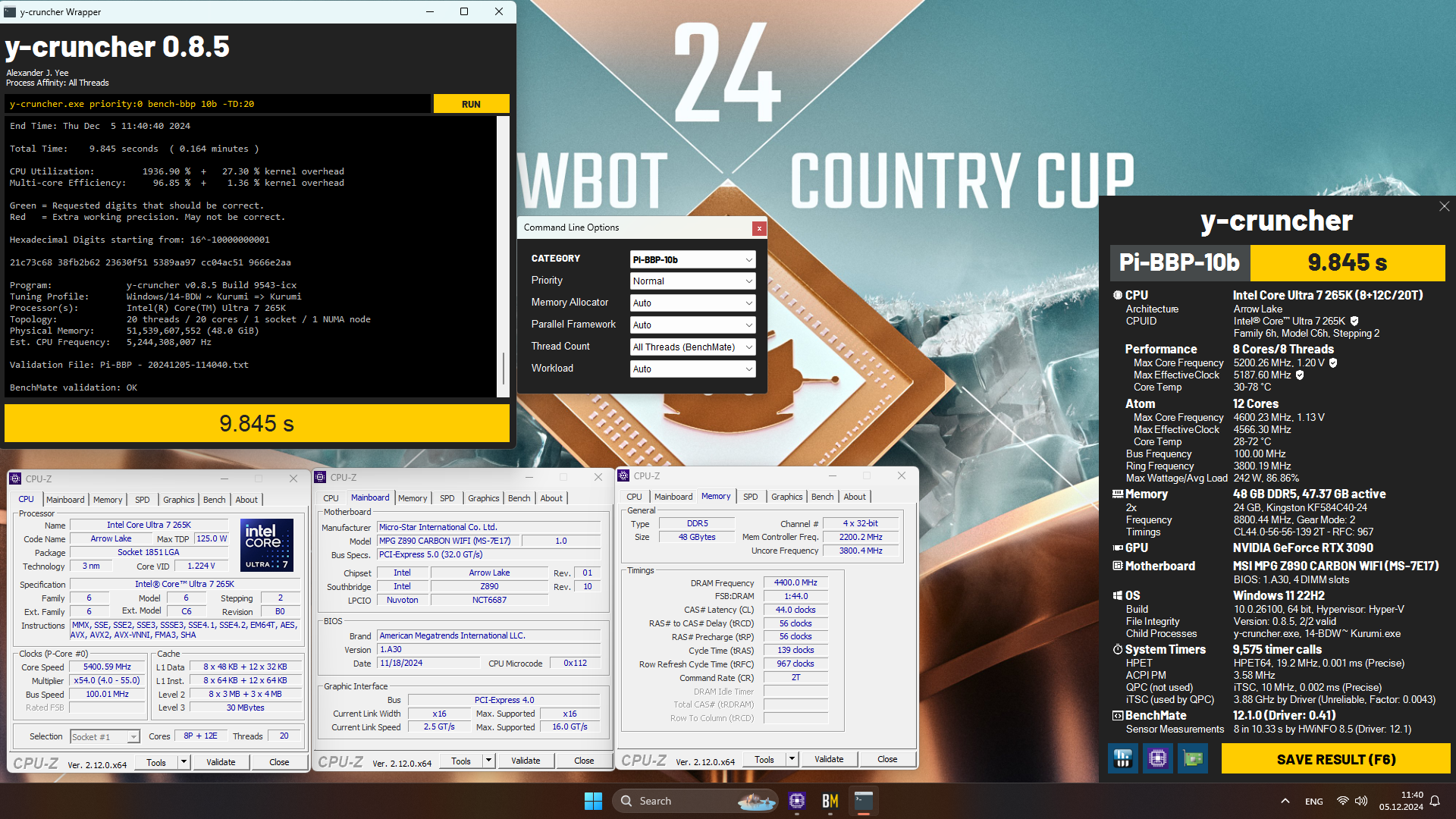This screenshot has height=819, width=1456.
Task: Show hidden tray icons with the chevron
Action: tap(1285, 801)
